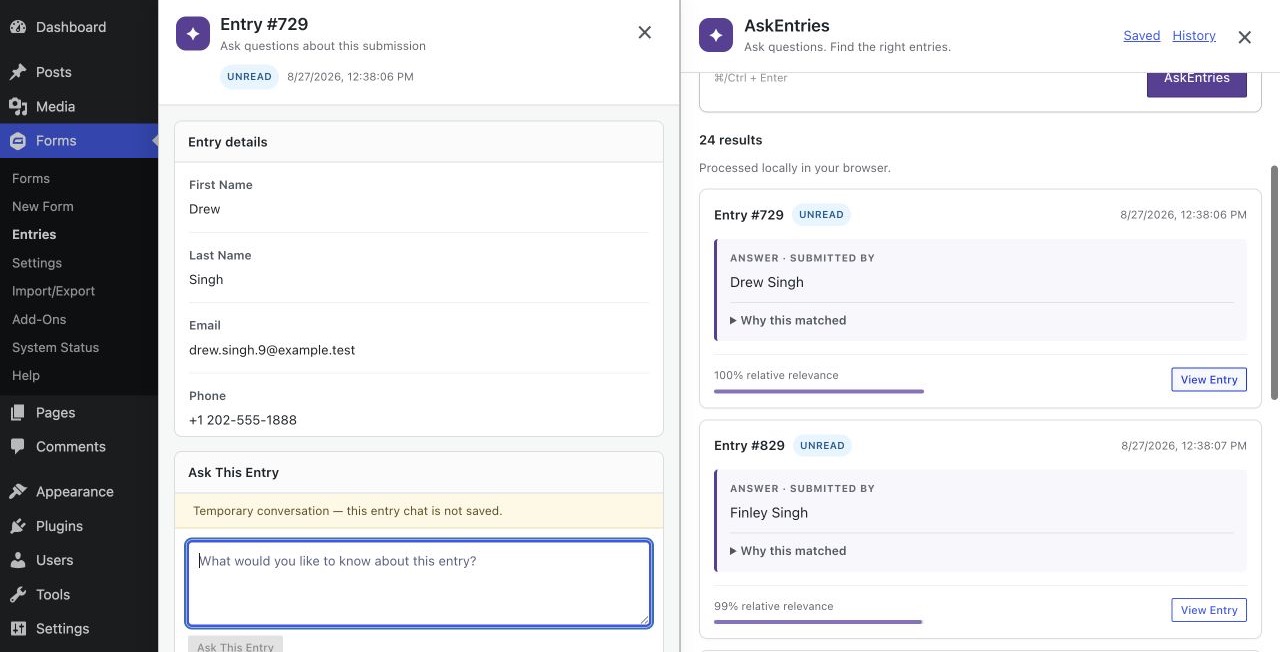
Task: Click the purple sparkle icon beside AskEntries title
Action: point(716,35)
